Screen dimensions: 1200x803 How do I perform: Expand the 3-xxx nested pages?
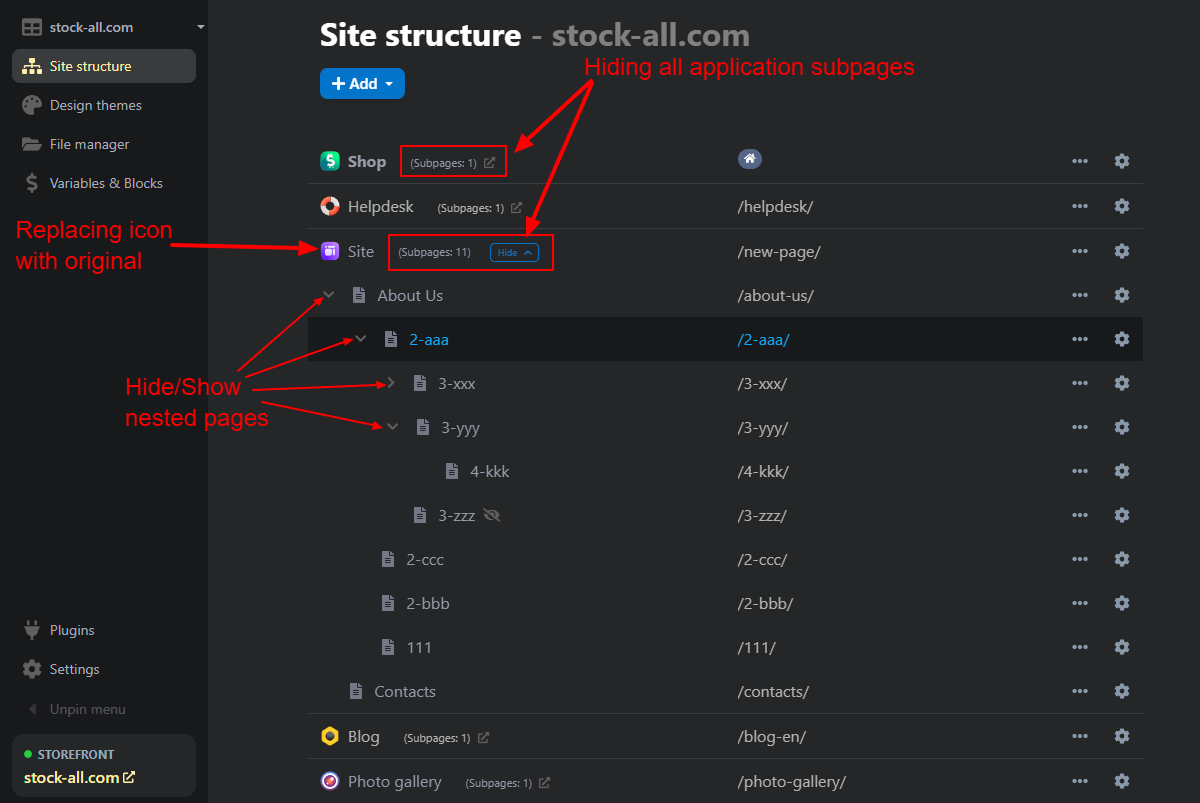coord(391,382)
